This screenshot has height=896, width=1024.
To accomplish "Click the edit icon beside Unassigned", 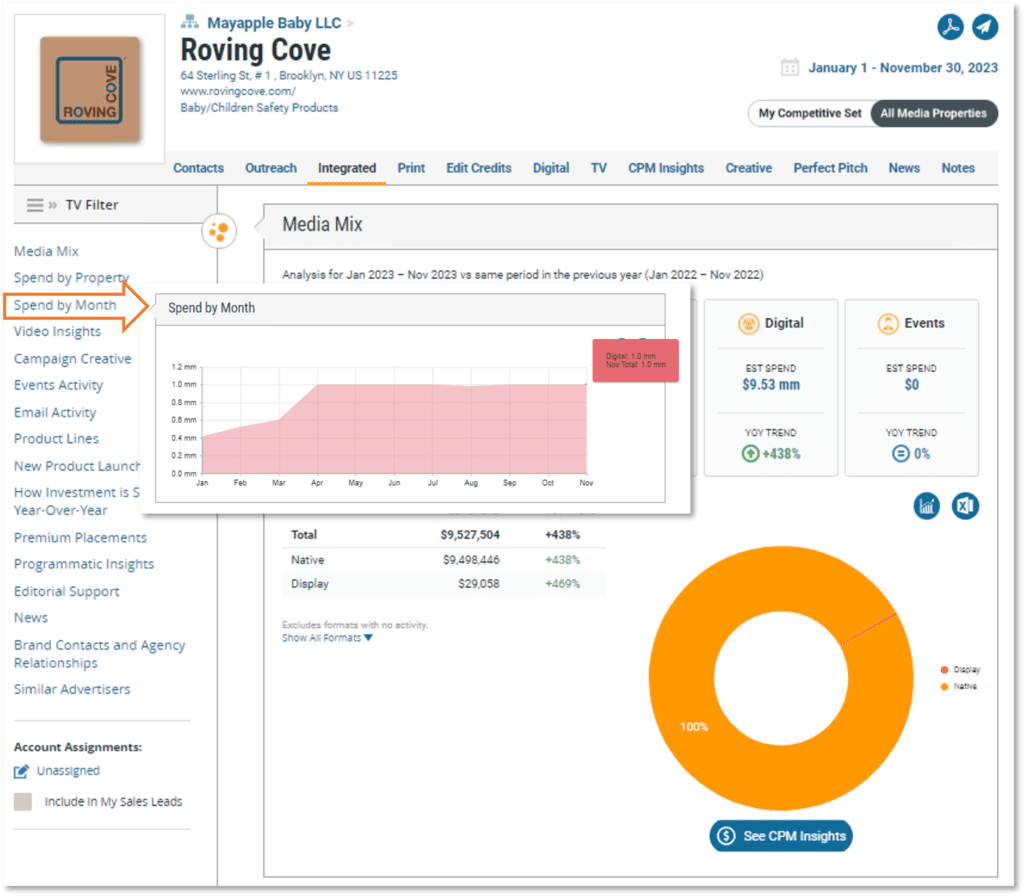I will point(22,771).
